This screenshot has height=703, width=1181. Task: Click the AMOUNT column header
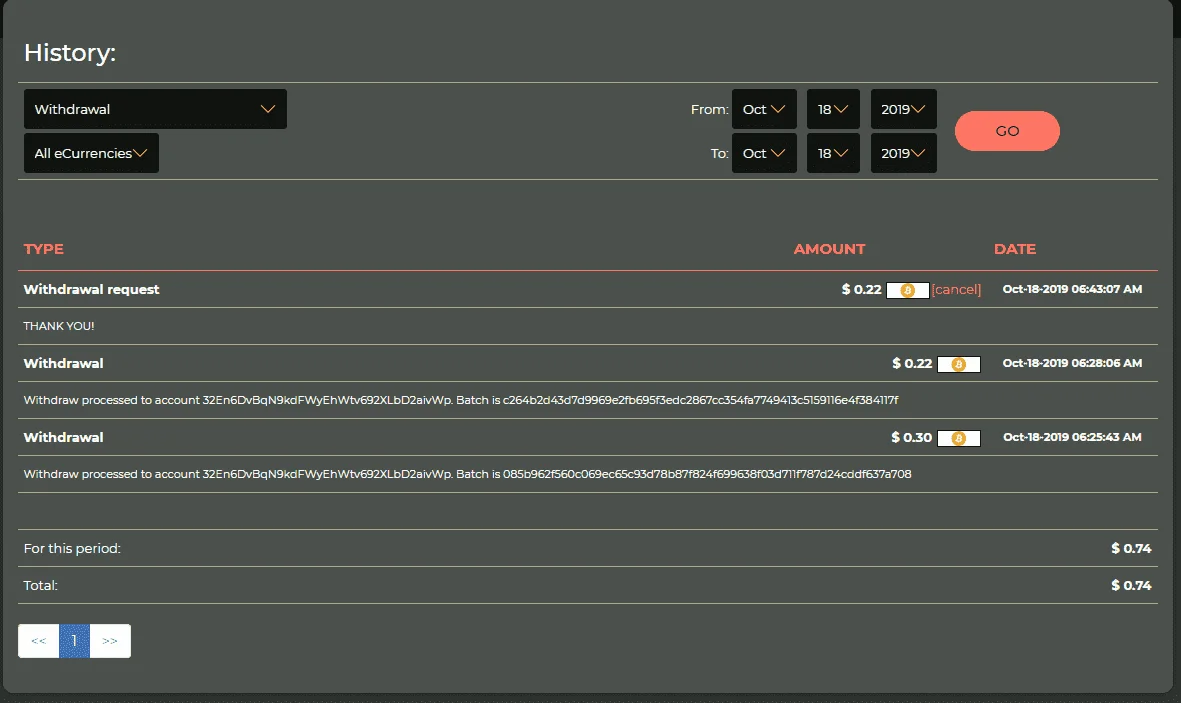coord(829,249)
